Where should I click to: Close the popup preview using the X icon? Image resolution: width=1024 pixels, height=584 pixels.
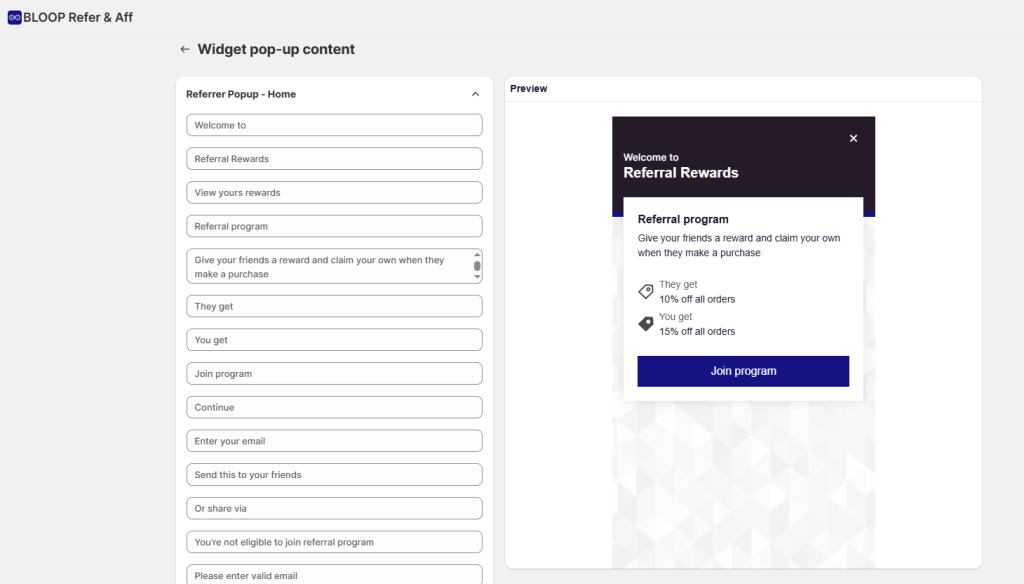pos(853,138)
